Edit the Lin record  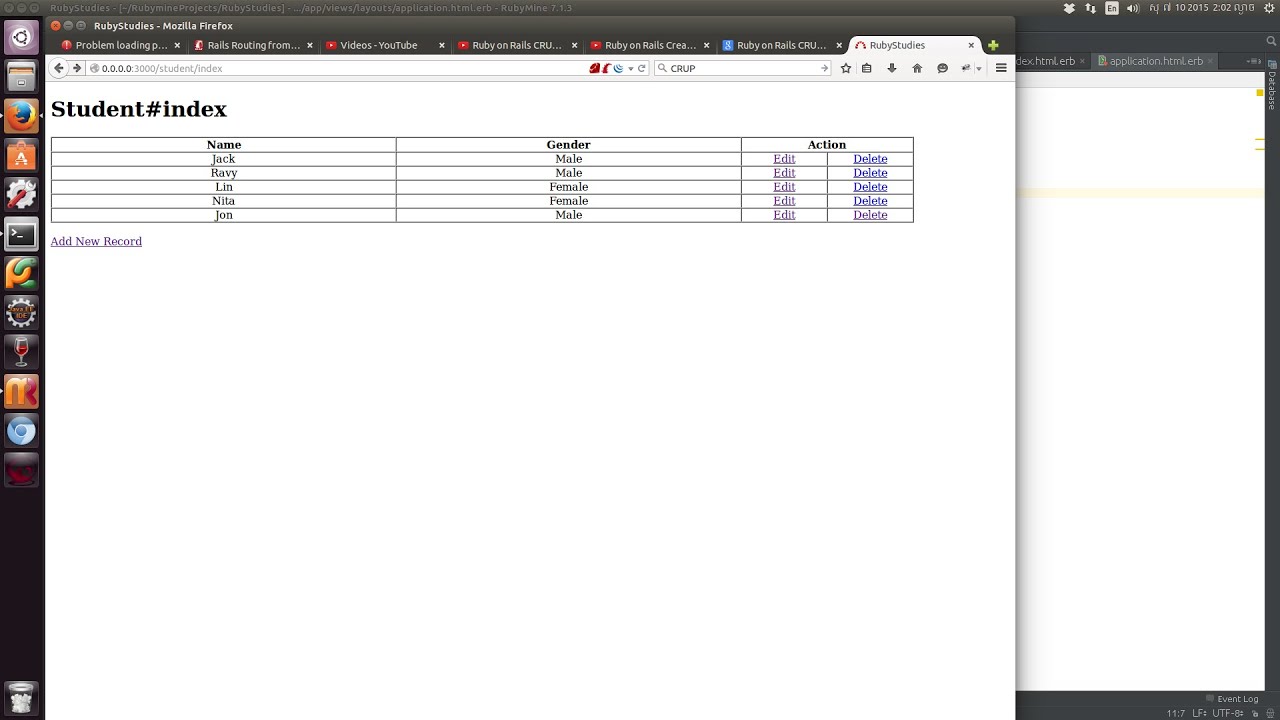point(784,187)
